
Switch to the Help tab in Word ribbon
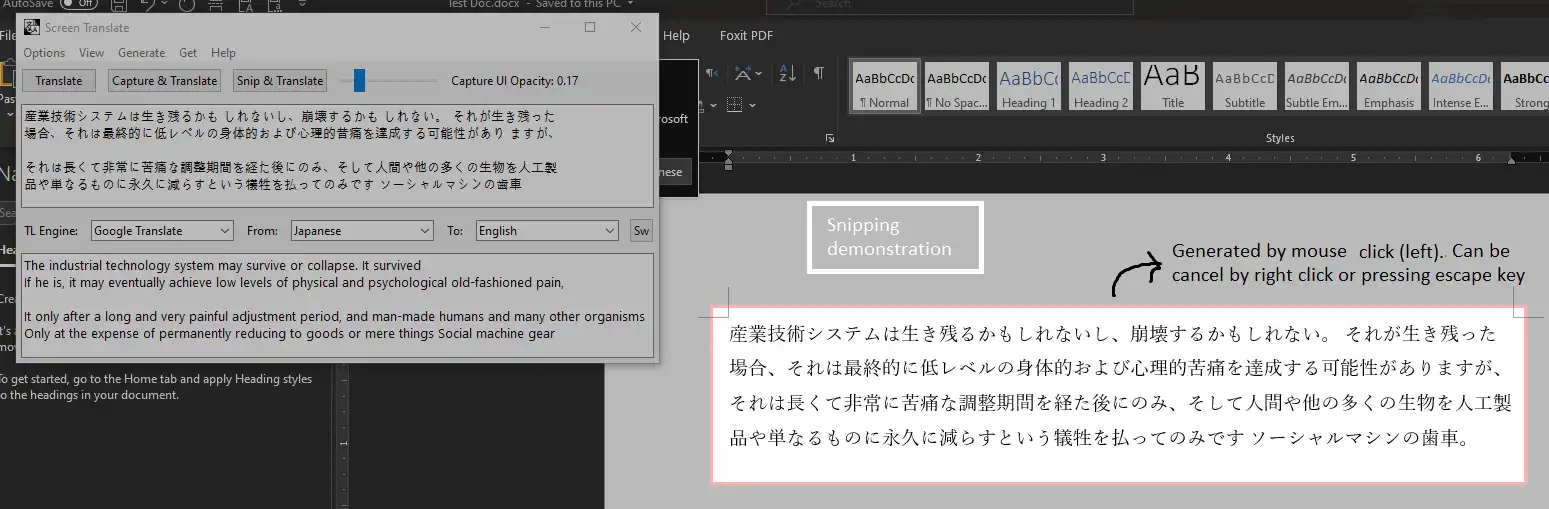pyautogui.click(x=676, y=36)
